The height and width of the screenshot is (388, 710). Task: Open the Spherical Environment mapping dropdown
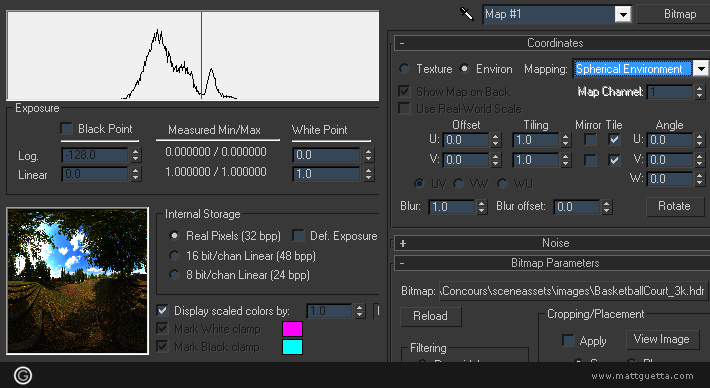(700, 69)
